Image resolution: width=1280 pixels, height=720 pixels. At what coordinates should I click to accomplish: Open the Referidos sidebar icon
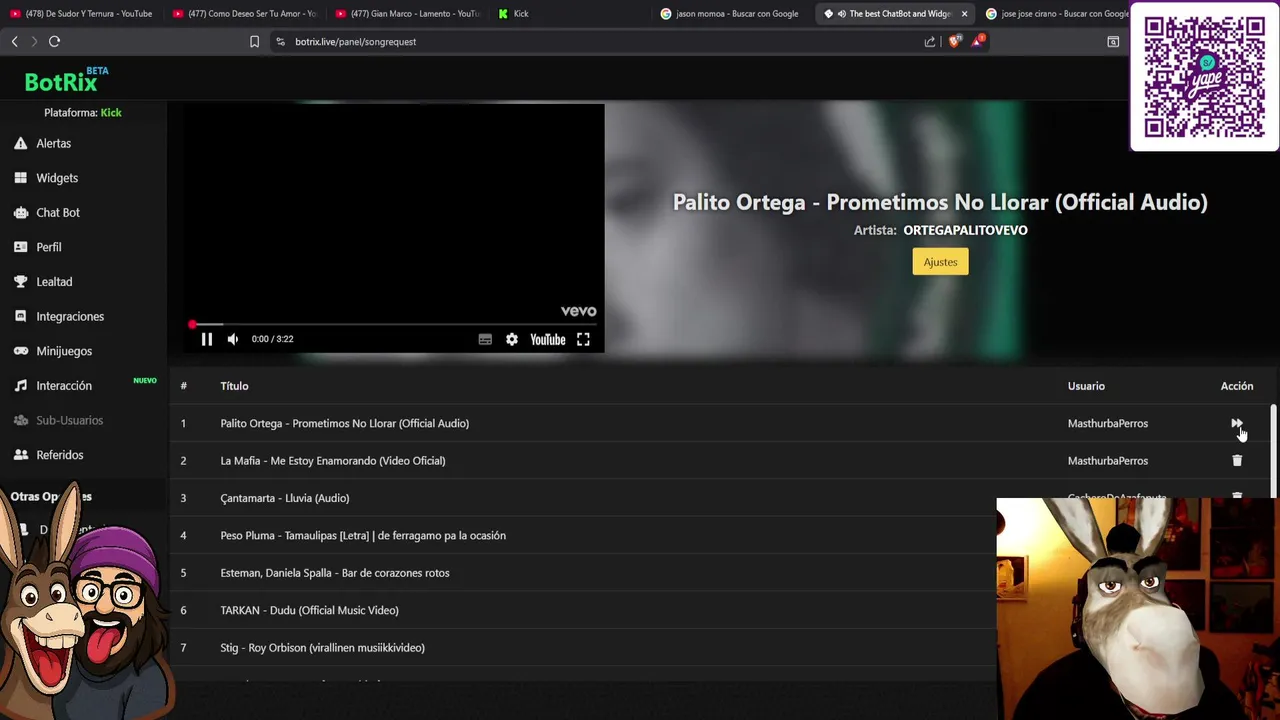tap(20, 454)
